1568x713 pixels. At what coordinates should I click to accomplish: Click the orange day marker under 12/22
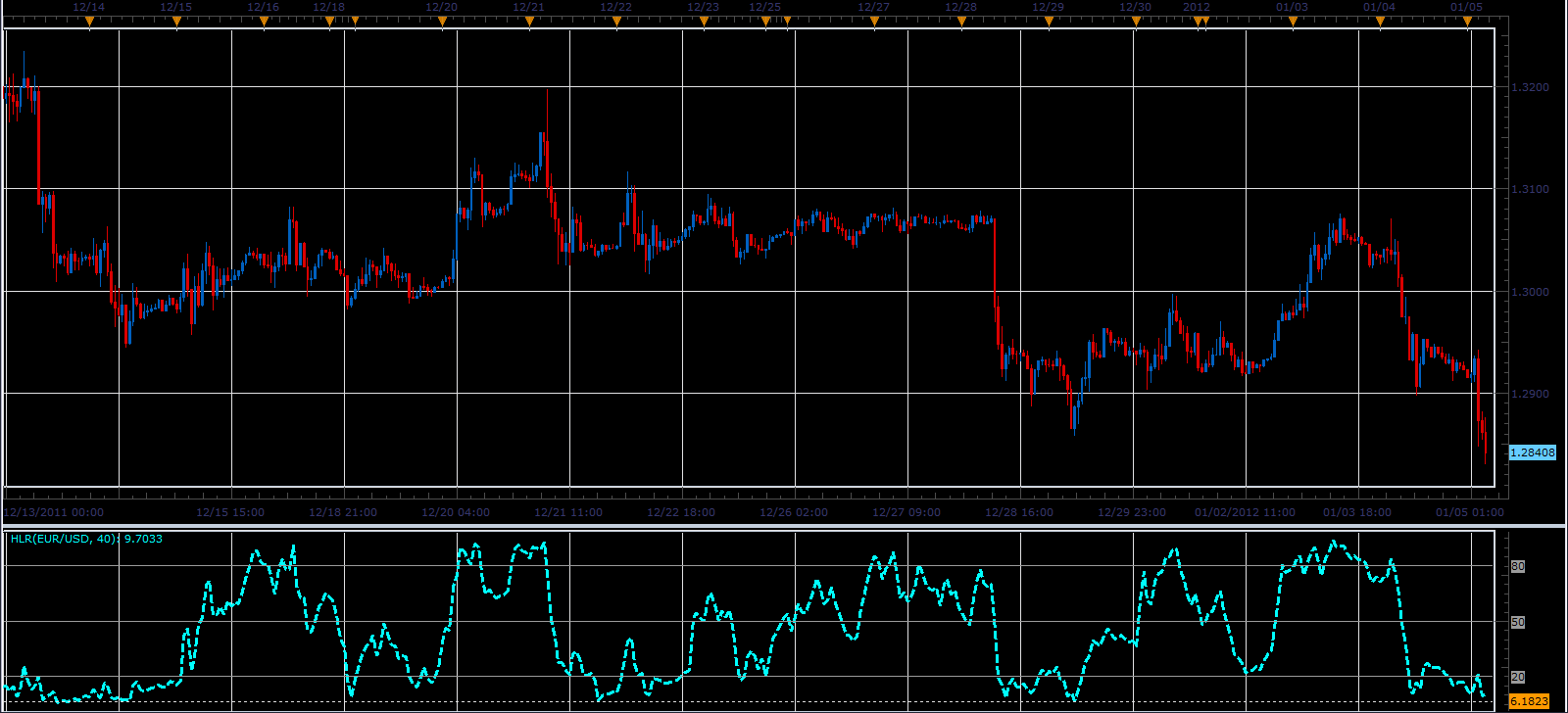coord(616,21)
